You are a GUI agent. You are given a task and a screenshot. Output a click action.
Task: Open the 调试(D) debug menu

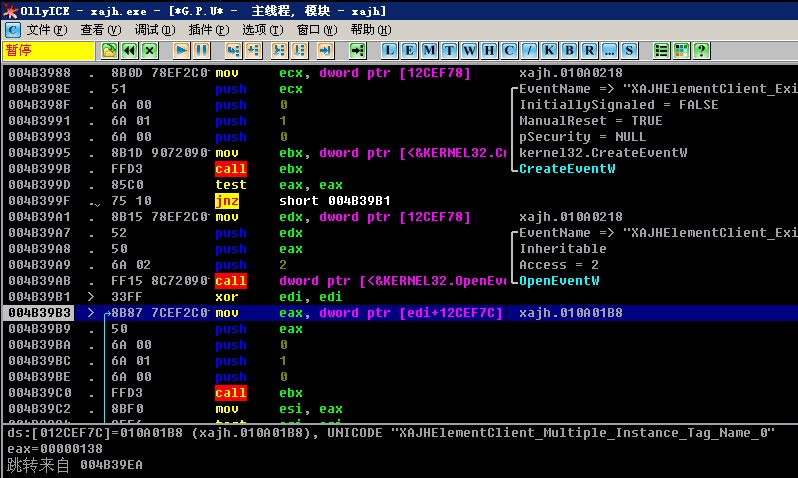154,30
